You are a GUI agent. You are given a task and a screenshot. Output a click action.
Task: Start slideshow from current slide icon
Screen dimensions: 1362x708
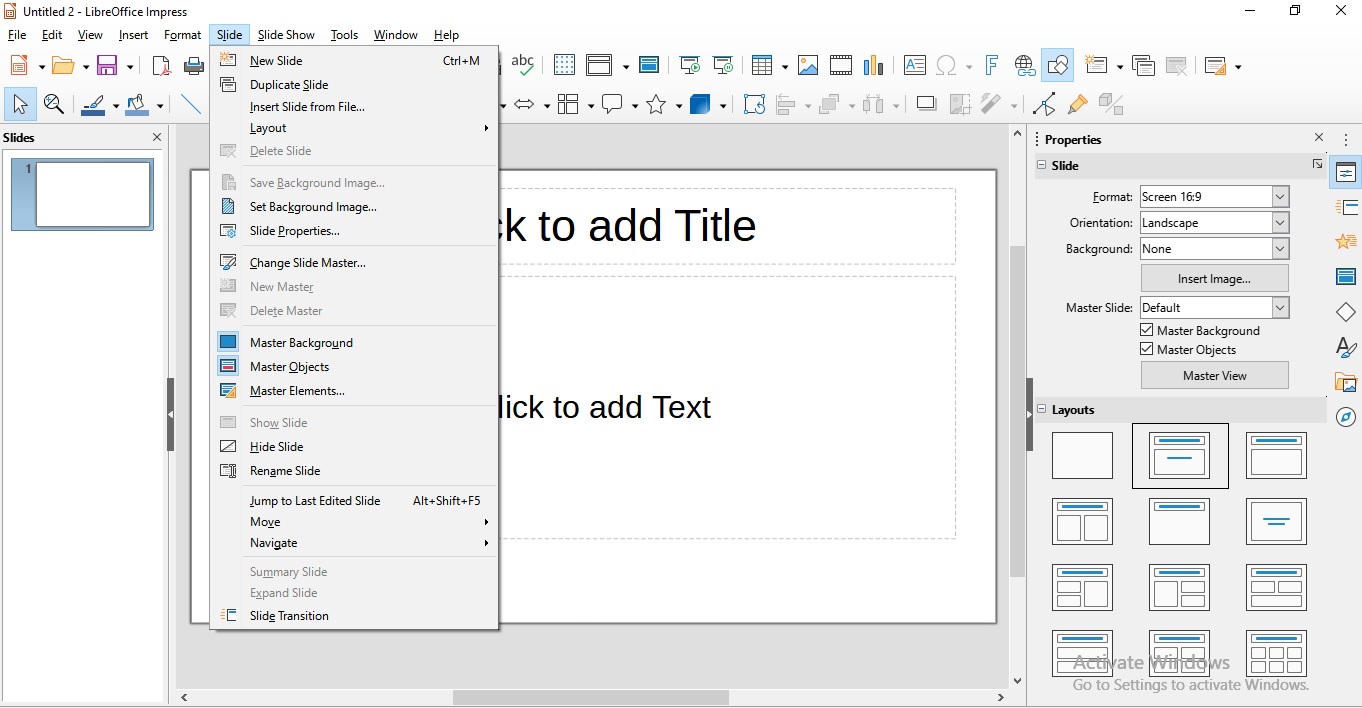[723, 65]
